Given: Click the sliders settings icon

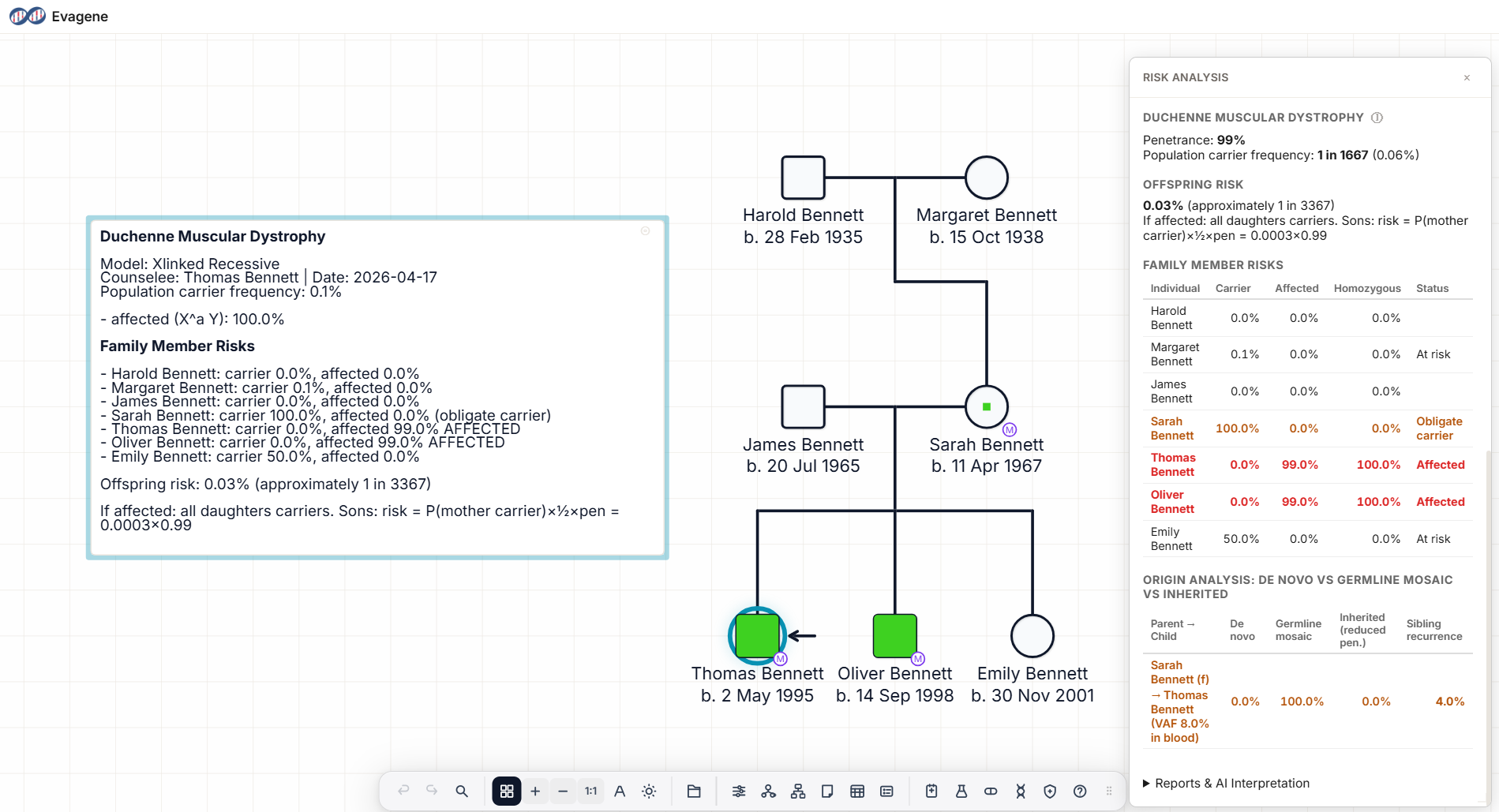Looking at the screenshot, I should pyautogui.click(x=739, y=791).
